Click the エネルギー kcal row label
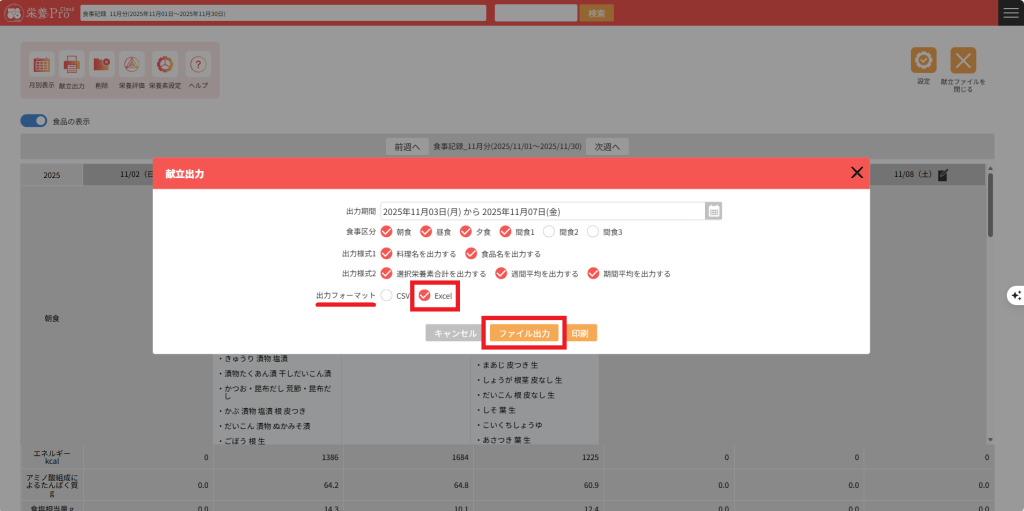Viewport: 1024px width, 511px height. 52,457
